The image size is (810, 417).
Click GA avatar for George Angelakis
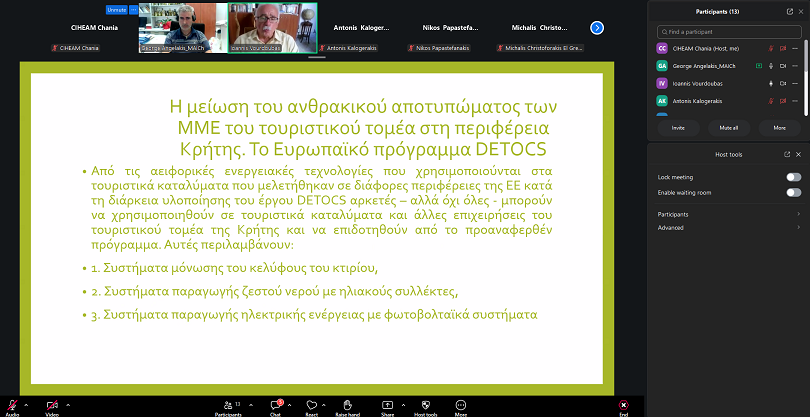[662, 66]
